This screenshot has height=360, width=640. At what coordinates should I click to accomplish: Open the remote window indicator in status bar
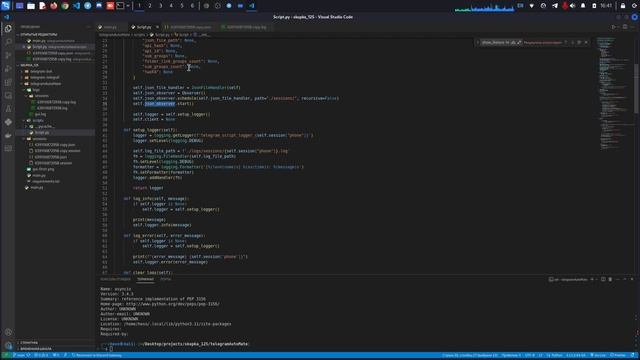pyautogui.click(x=6, y=356)
